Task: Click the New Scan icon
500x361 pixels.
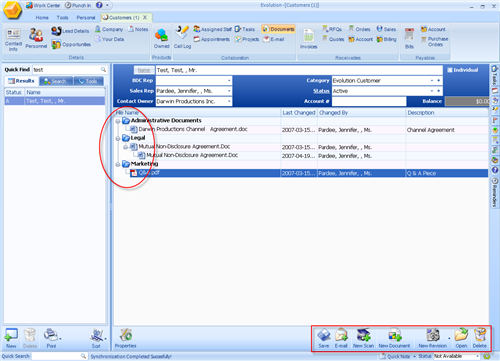Action: pos(363,338)
